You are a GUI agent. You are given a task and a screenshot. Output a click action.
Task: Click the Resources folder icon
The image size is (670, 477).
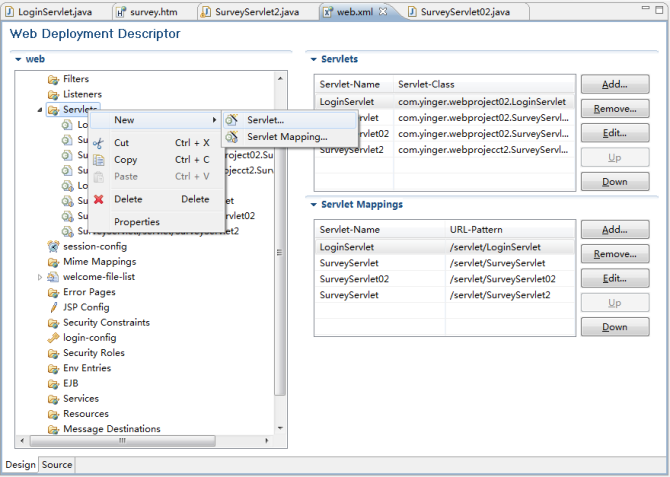coord(53,414)
